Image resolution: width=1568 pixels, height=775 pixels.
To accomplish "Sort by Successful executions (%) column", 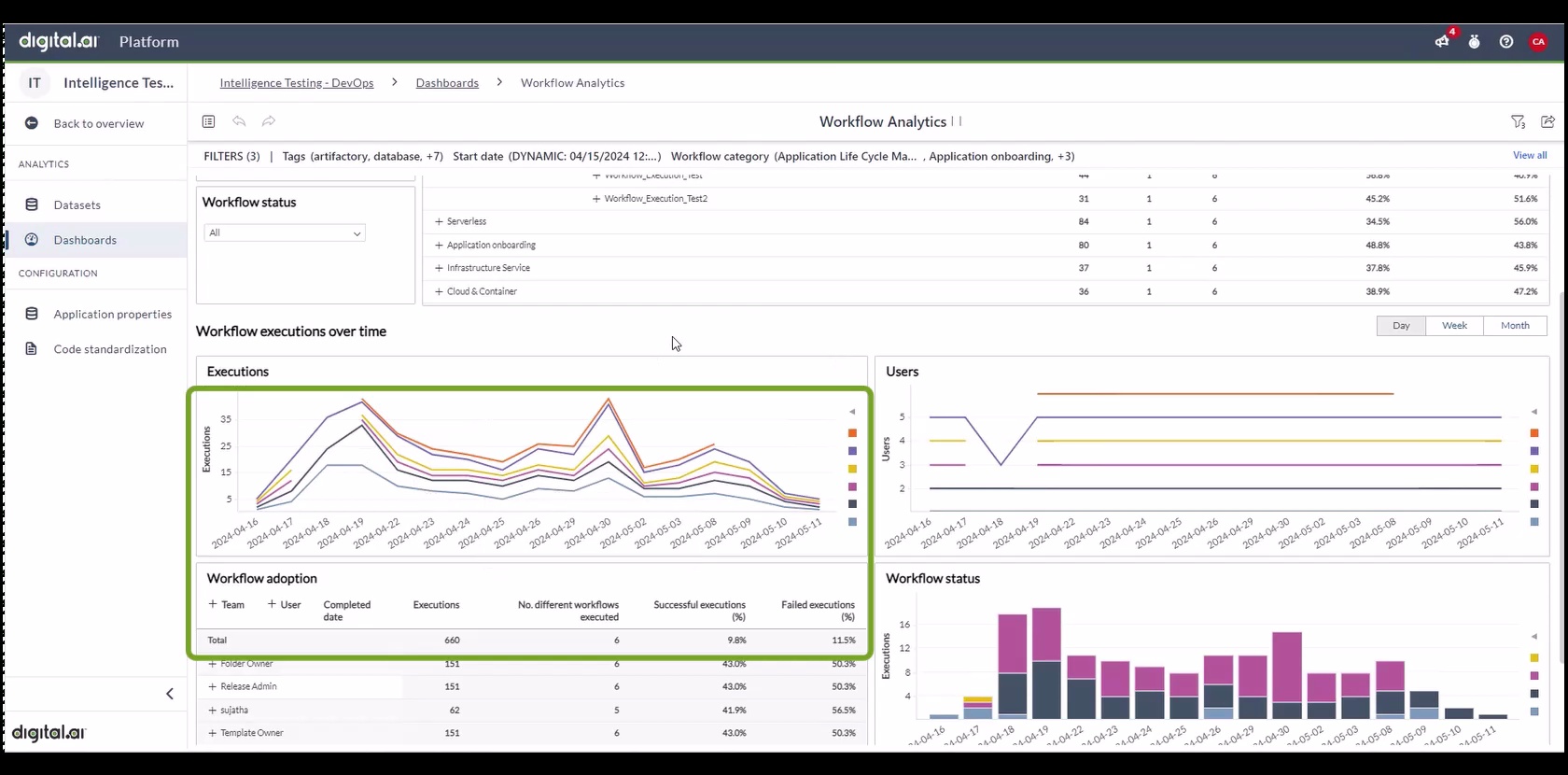I will click(699, 611).
